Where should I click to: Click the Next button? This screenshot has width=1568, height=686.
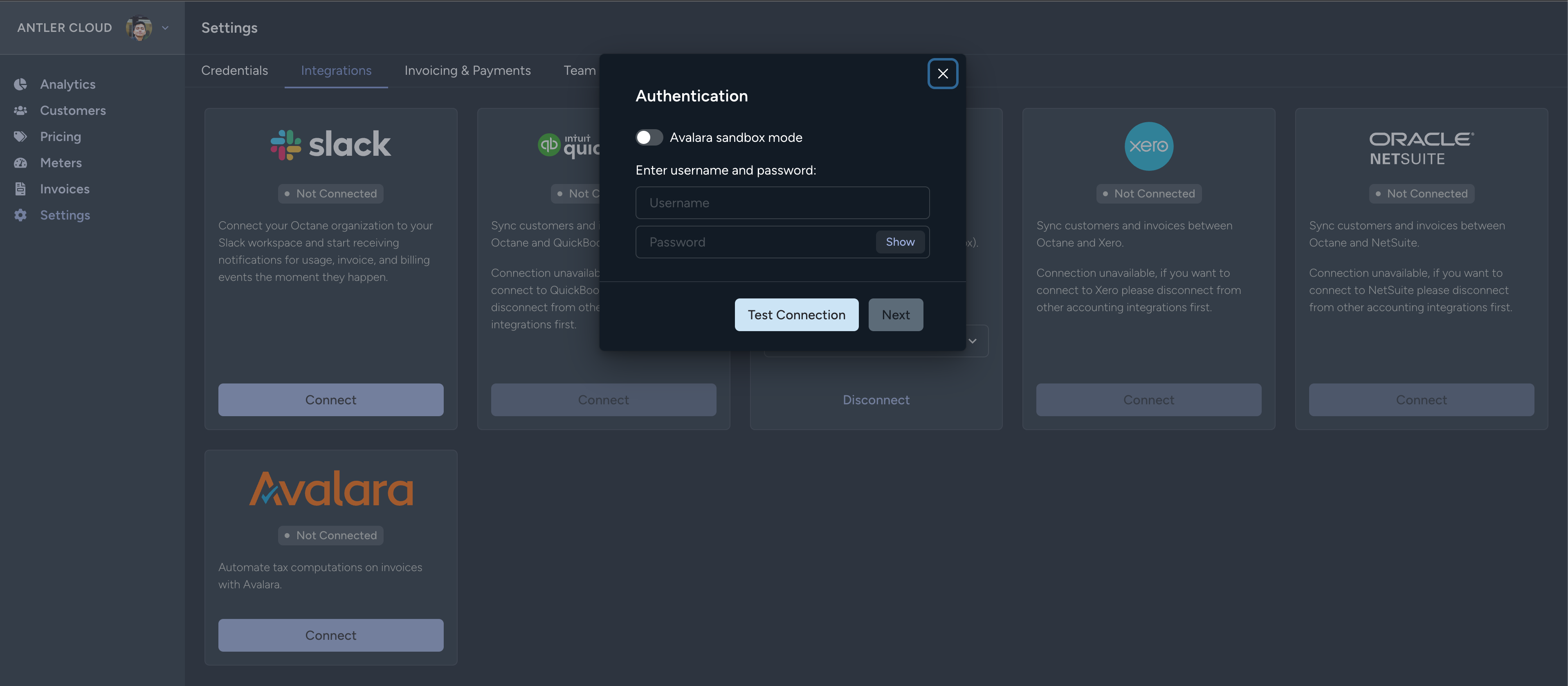895,315
